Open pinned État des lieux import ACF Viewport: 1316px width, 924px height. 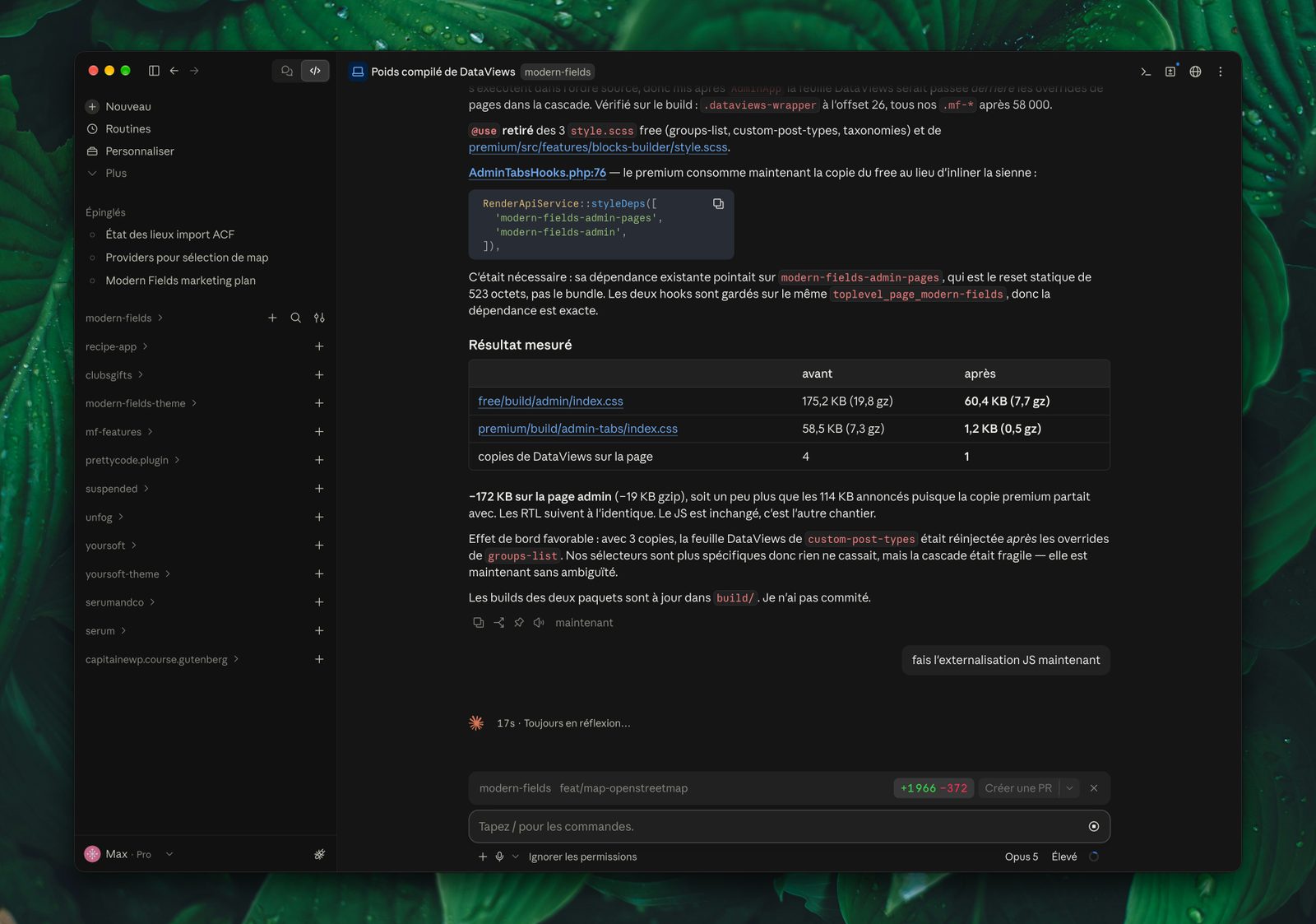click(170, 234)
